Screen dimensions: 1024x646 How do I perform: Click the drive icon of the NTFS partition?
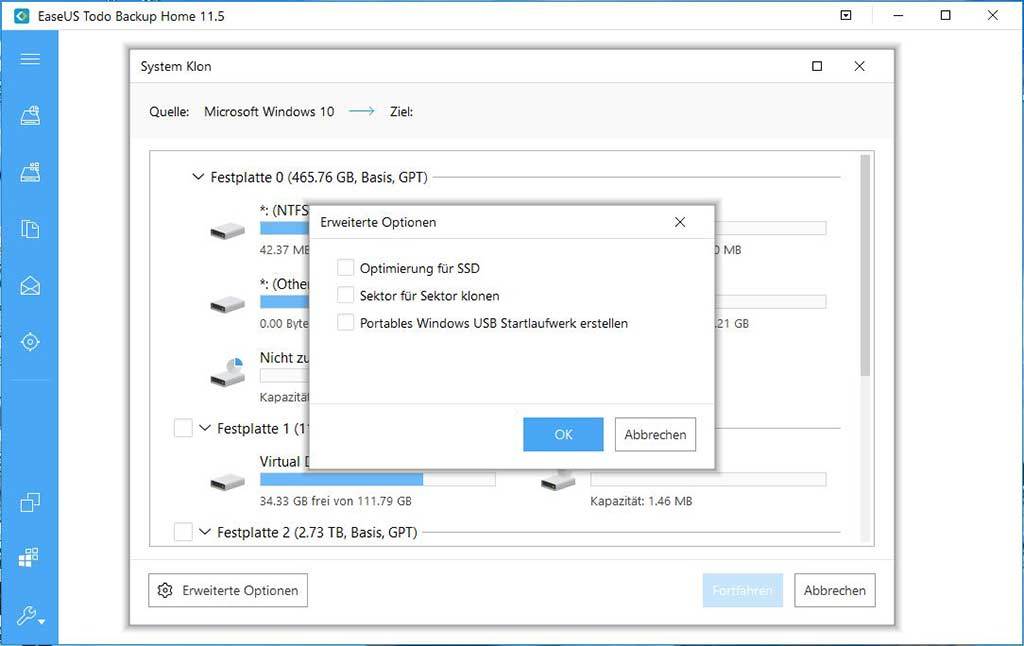click(x=227, y=231)
